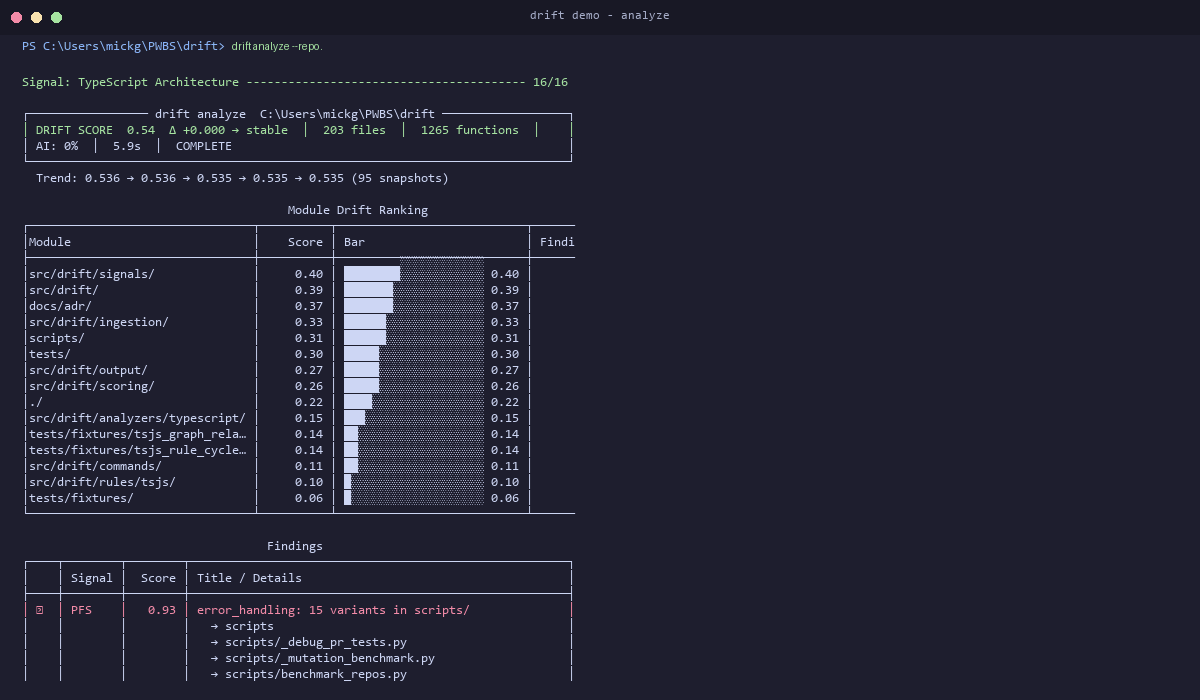
Task: Click the COMPLETE status indicator
Action: [x=203, y=145]
